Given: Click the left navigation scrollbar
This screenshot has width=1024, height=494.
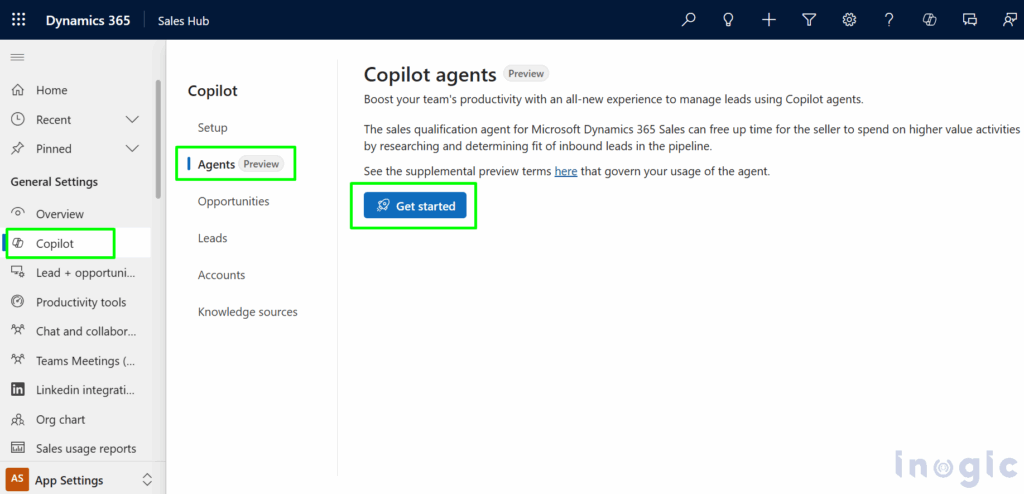Looking at the screenshot, I should 157,140.
